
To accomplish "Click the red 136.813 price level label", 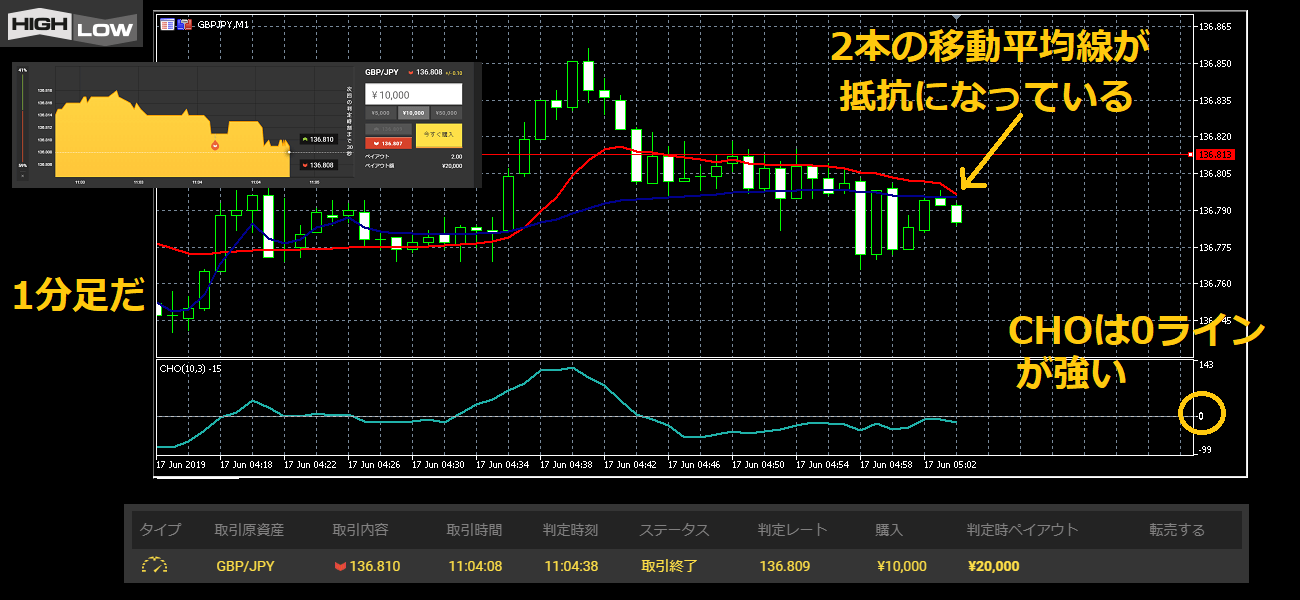I will point(1215,155).
